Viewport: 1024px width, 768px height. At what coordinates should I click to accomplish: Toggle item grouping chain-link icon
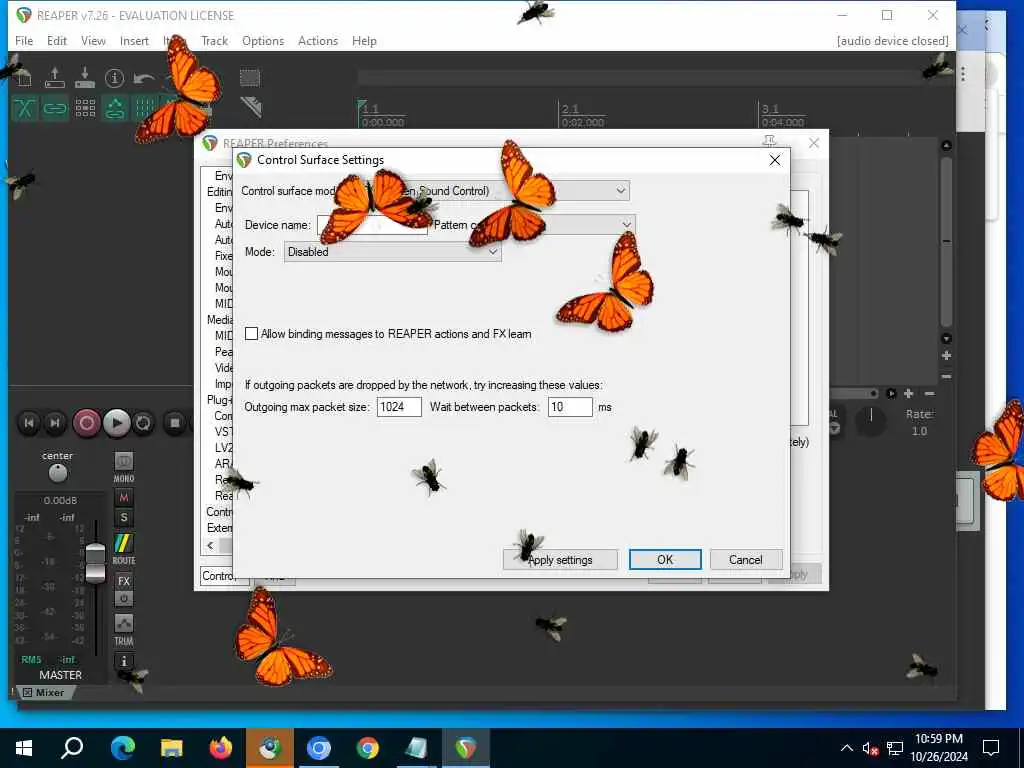pyautogui.click(x=55, y=108)
